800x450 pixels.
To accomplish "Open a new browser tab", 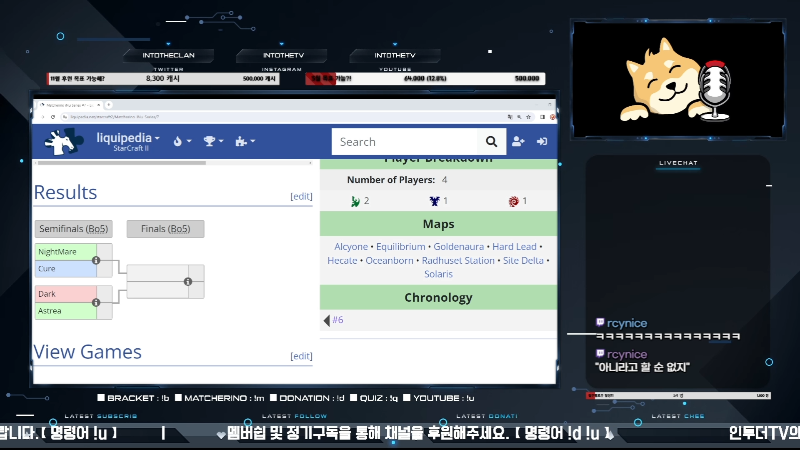I will coord(109,105).
